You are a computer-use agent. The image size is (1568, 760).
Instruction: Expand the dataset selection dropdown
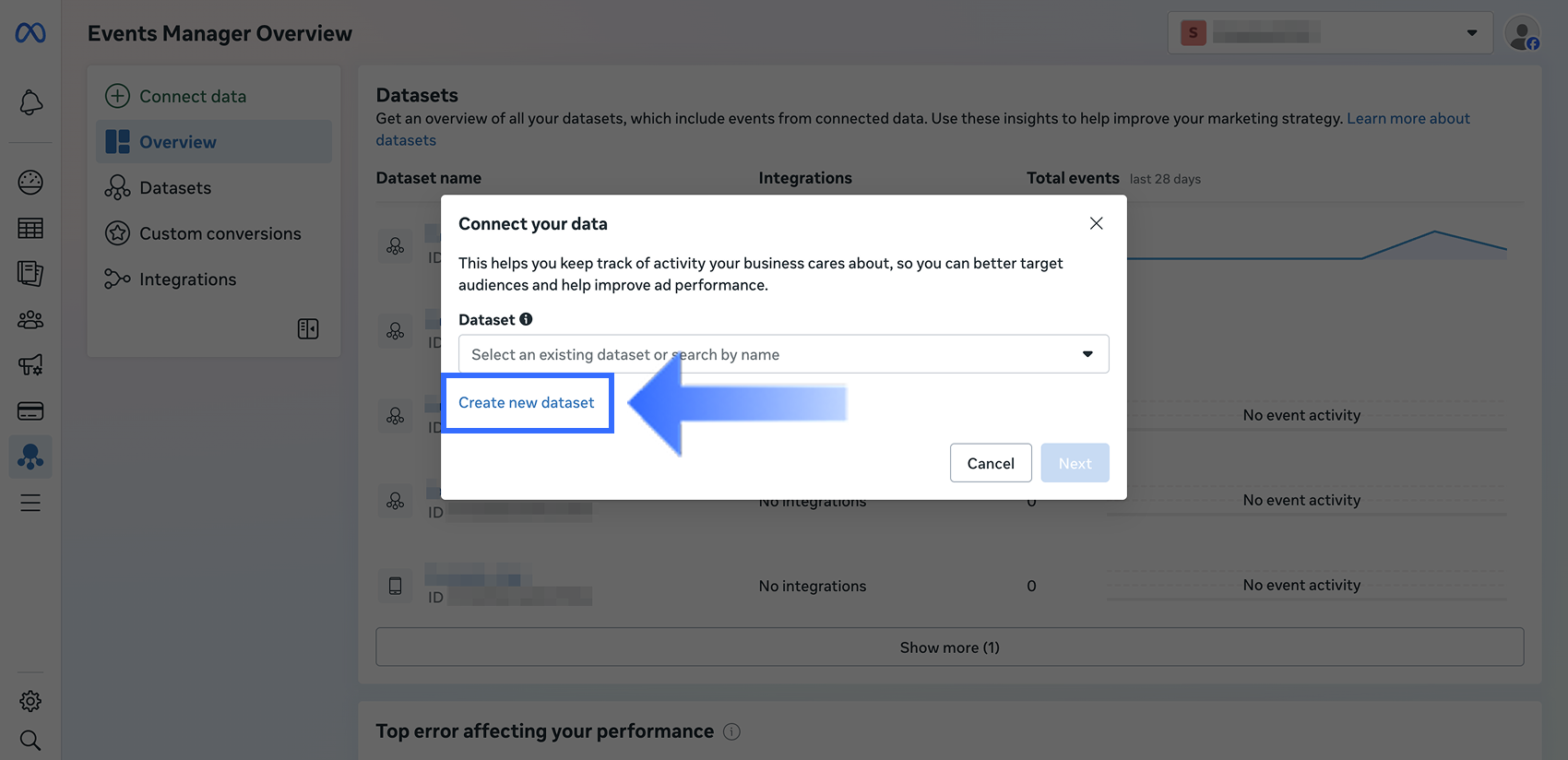(783, 354)
